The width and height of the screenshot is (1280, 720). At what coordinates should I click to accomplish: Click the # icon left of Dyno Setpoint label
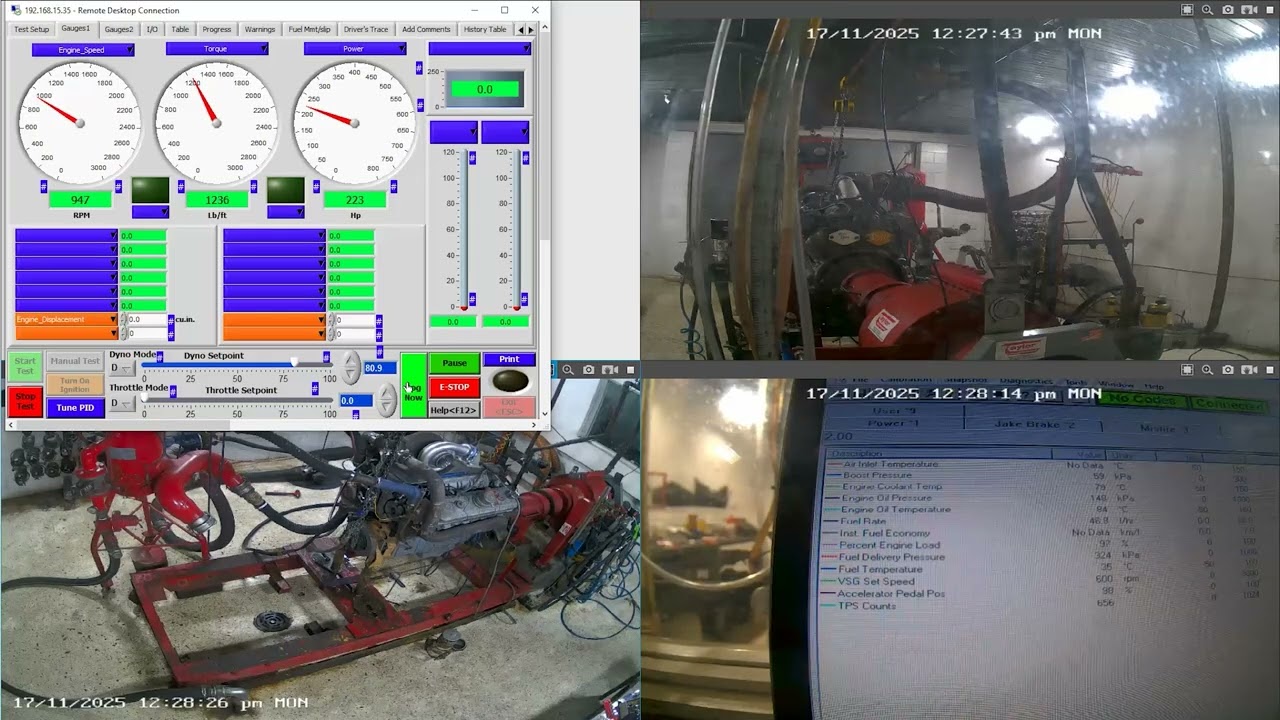(160, 356)
